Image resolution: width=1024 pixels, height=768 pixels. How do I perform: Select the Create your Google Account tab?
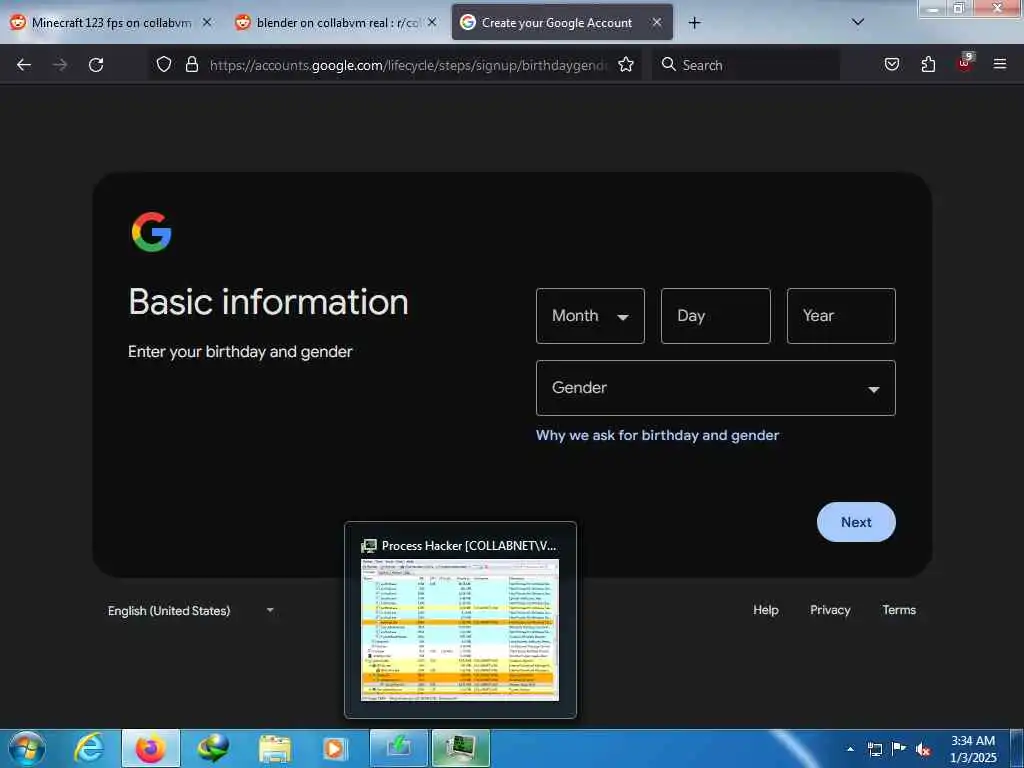click(x=562, y=23)
